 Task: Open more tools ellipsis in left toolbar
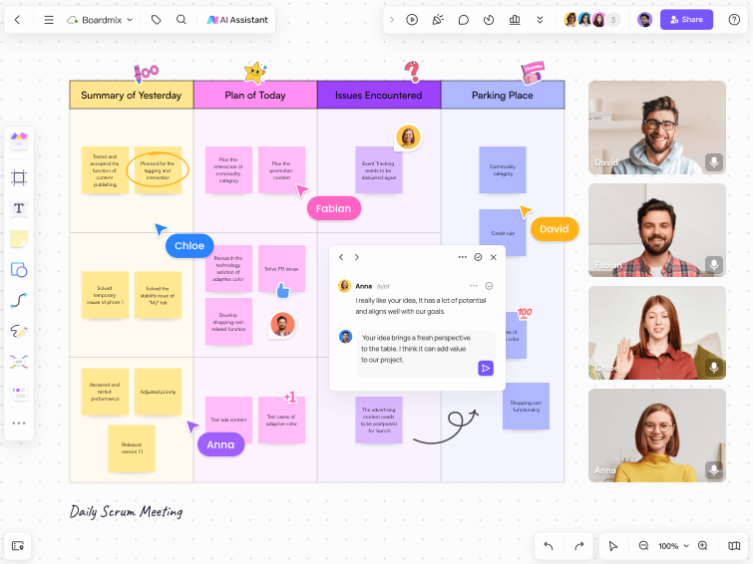tap(19, 423)
